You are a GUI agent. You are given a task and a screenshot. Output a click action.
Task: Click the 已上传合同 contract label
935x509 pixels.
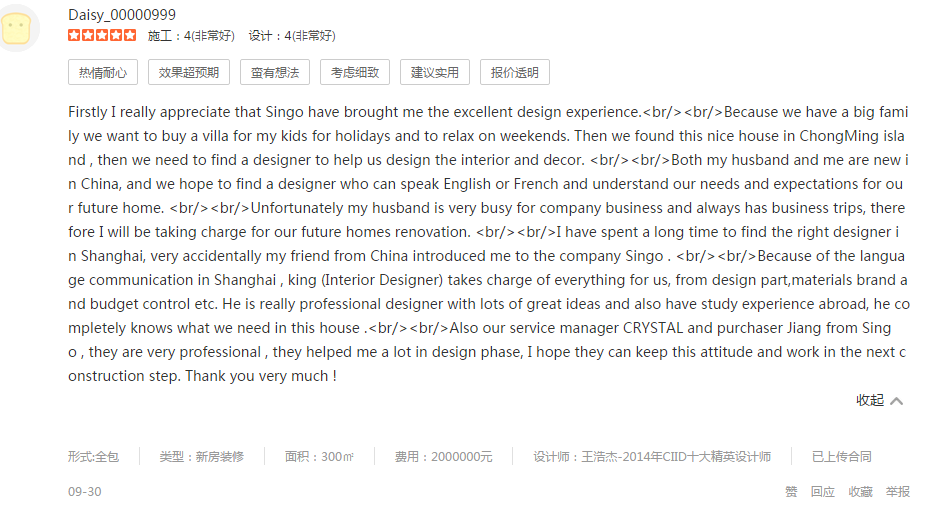(x=841, y=456)
